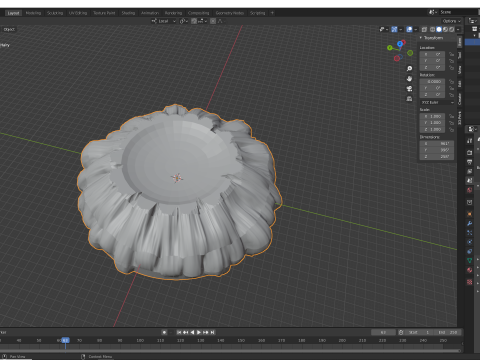Switch to the Sculpting workspace tab

click(55, 13)
